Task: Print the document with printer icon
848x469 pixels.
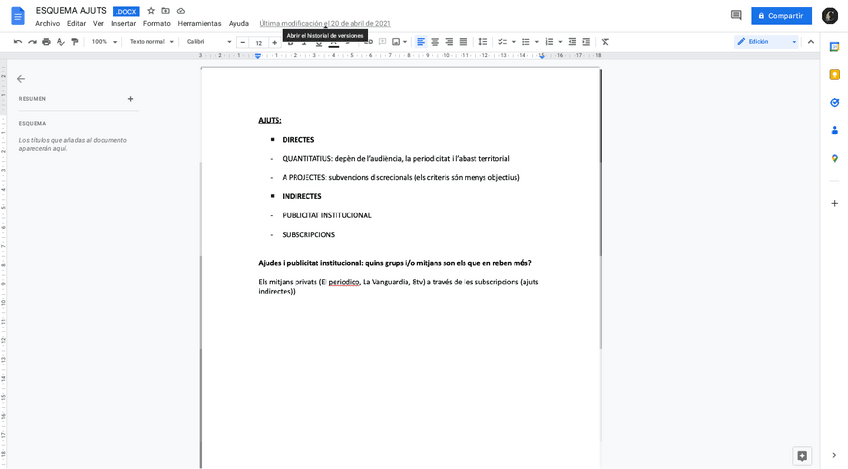Action: coord(47,42)
